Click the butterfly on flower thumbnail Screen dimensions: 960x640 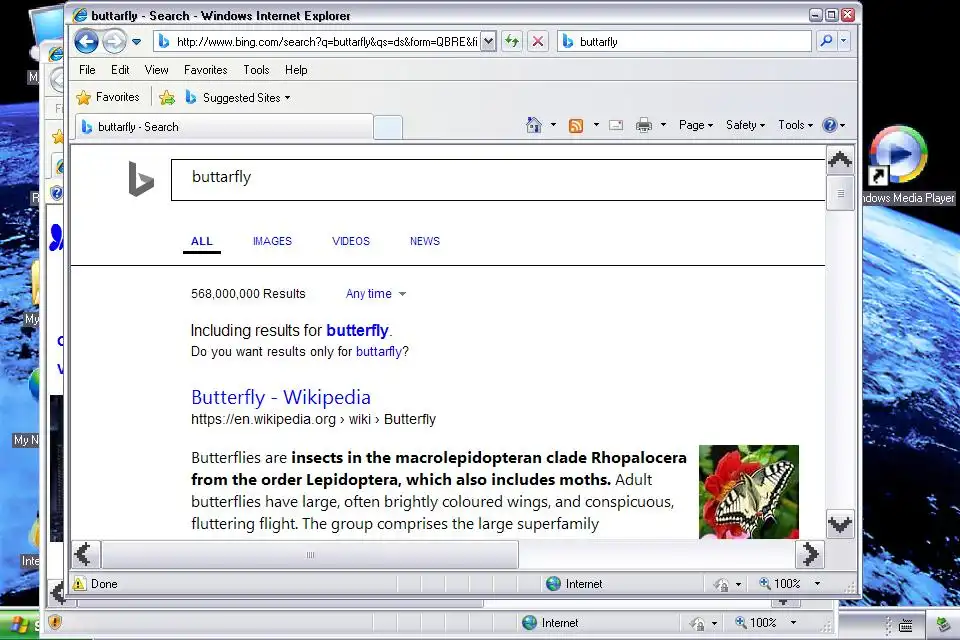click(749, 492)
